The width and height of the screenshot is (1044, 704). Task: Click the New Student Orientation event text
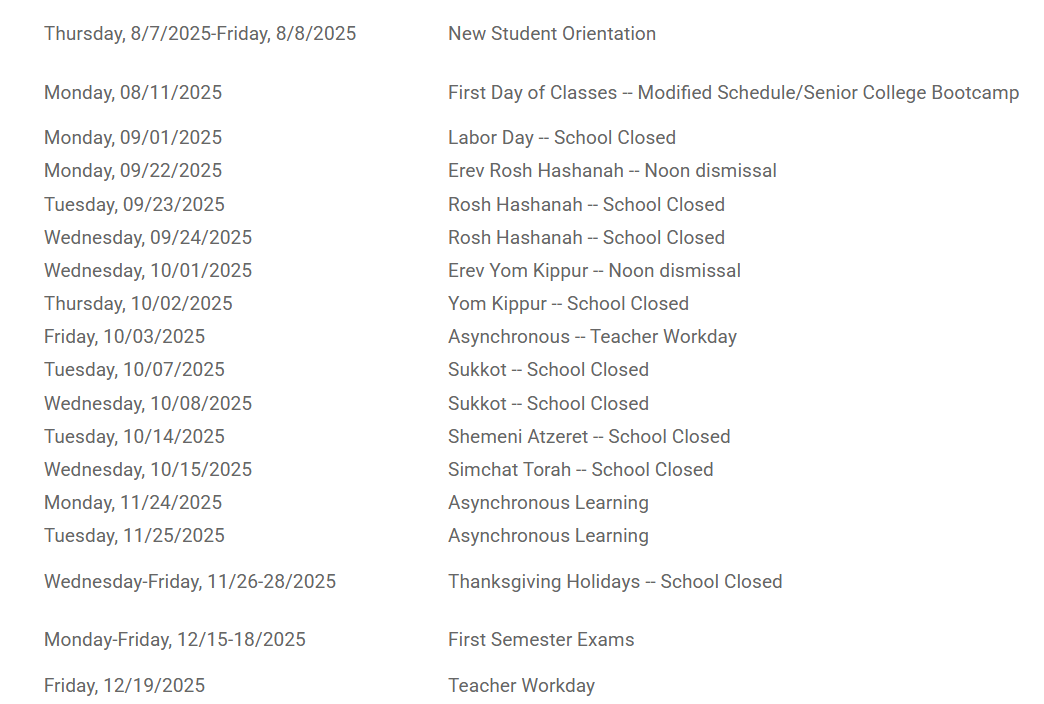[x=551, y=34]
